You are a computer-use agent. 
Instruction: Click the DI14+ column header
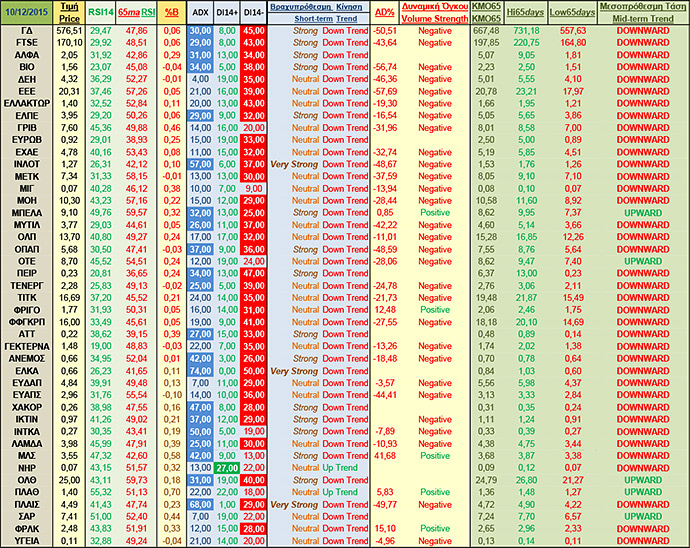click(226, 13)
